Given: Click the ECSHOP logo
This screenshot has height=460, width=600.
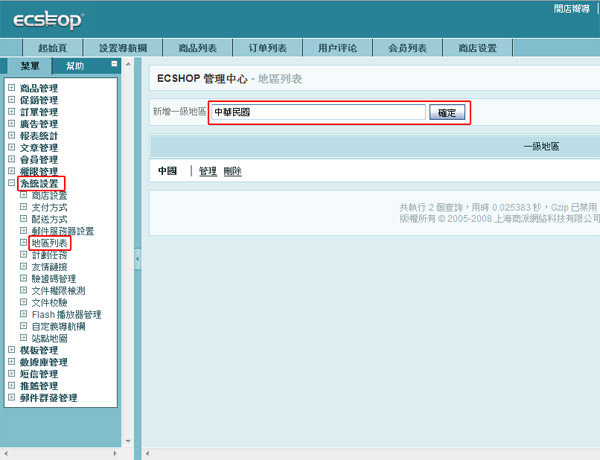Looking at the screenshot, I should 48,21.
